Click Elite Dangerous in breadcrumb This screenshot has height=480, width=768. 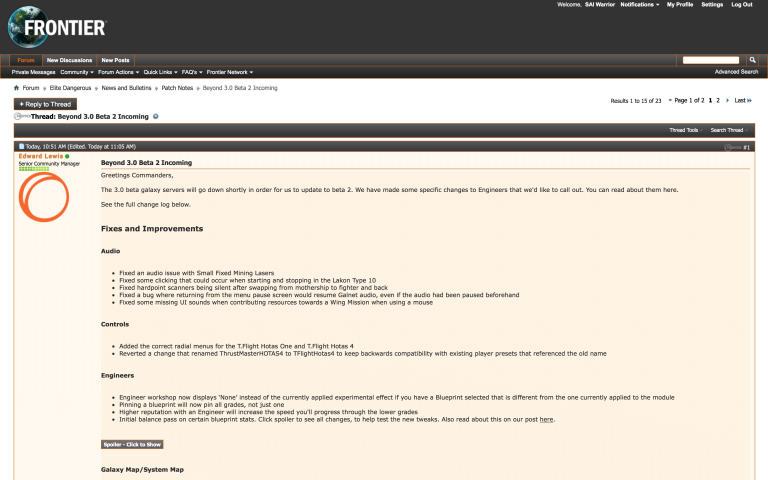pyautogui.click(x=71, y=88)
